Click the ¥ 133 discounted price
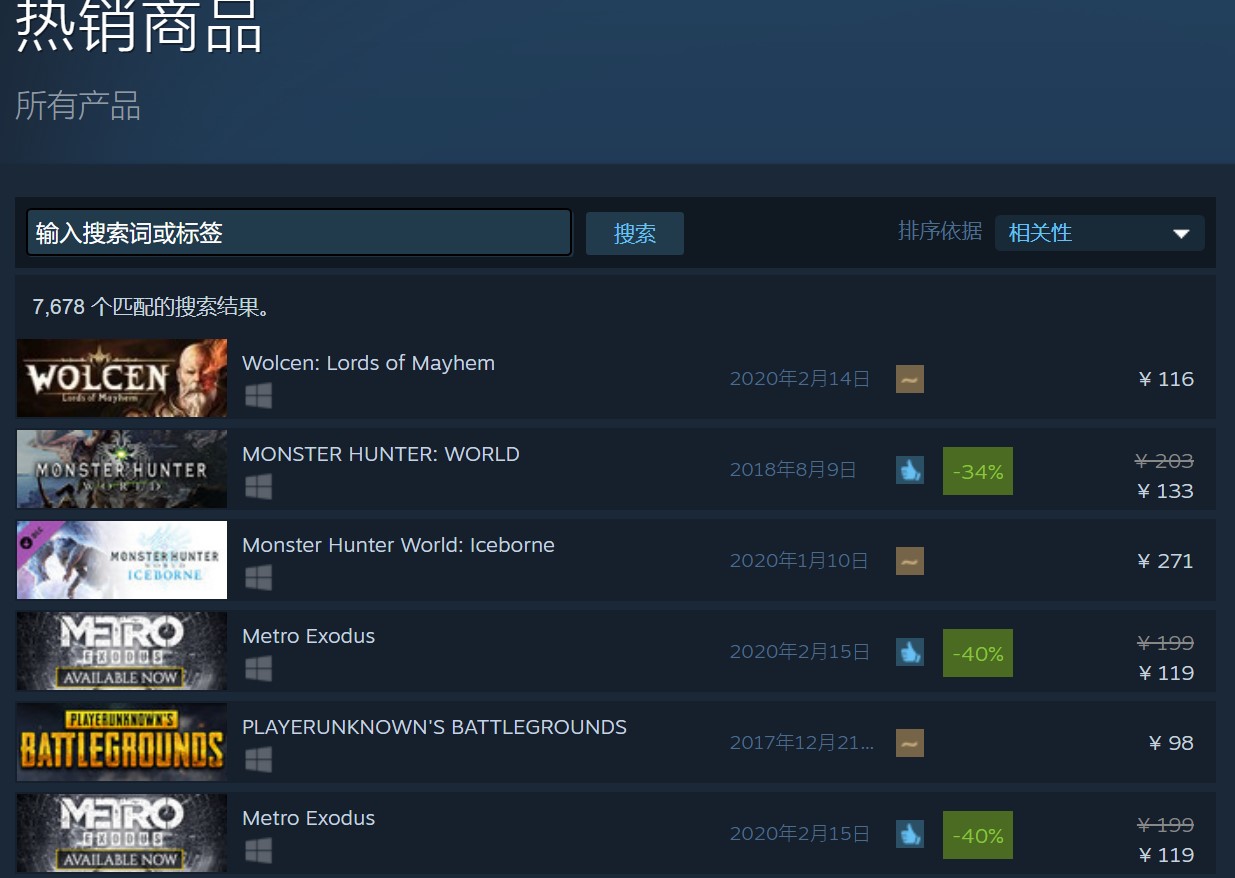Viewport: 1235px width, 878px height. point(1166,491)
